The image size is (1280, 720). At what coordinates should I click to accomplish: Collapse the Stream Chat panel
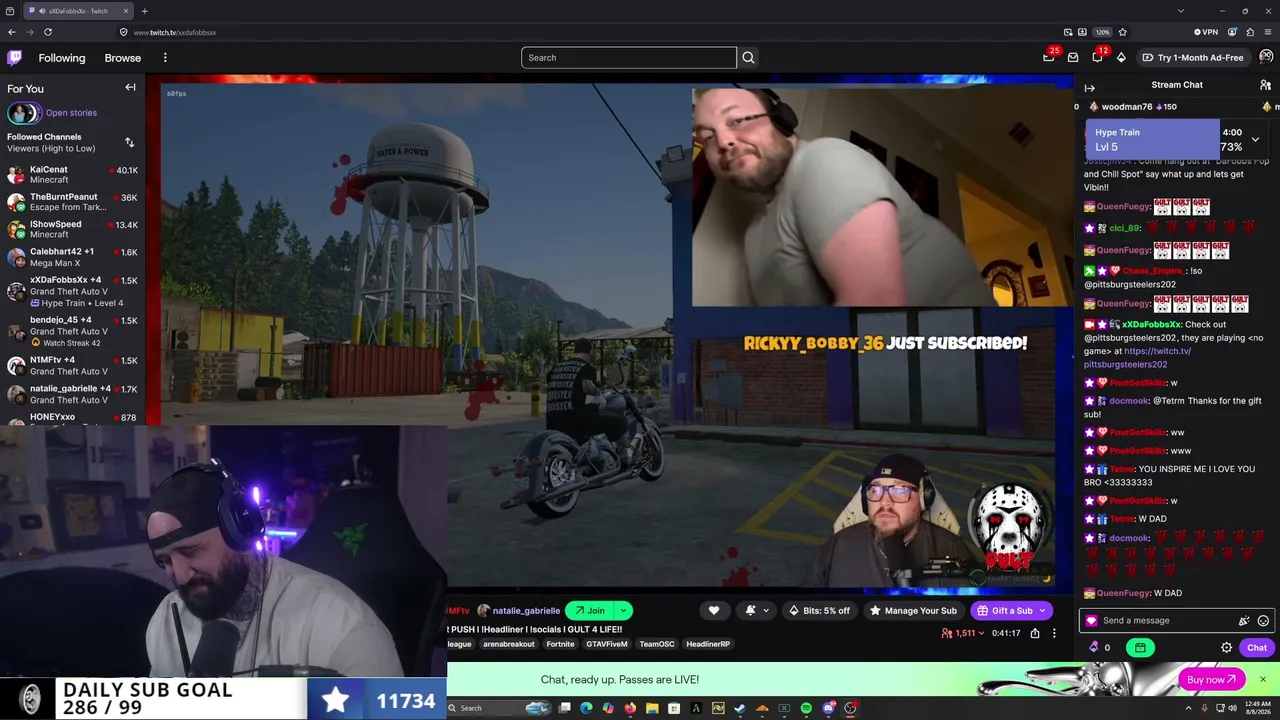click(x=1090, y=88)
